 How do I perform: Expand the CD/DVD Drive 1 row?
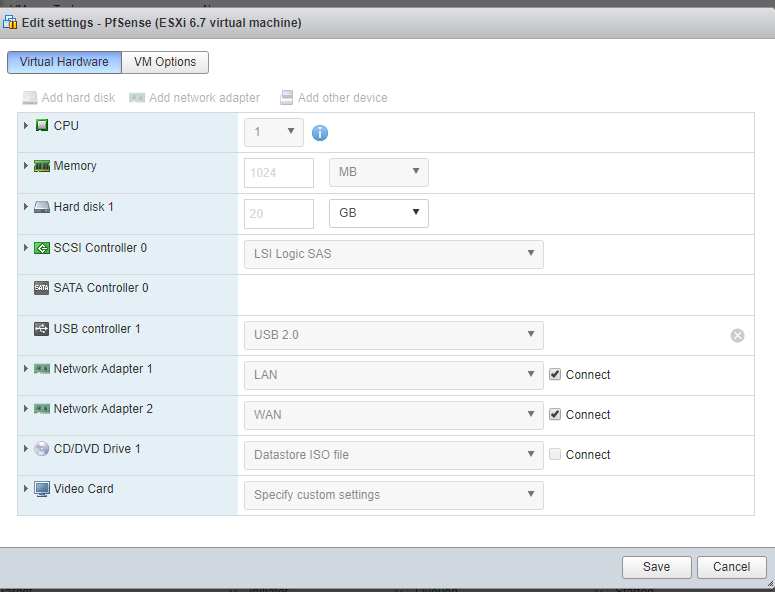click(26, 449)
